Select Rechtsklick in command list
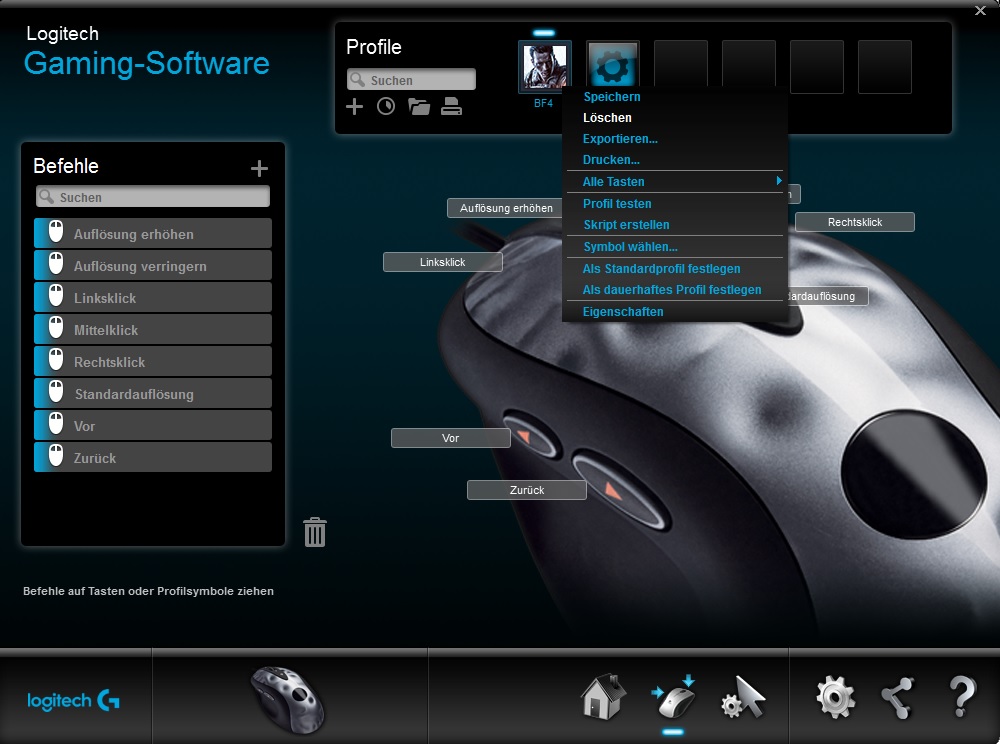Image resolution: width=1000 pixels, height=744 pixels. point(153,361)
